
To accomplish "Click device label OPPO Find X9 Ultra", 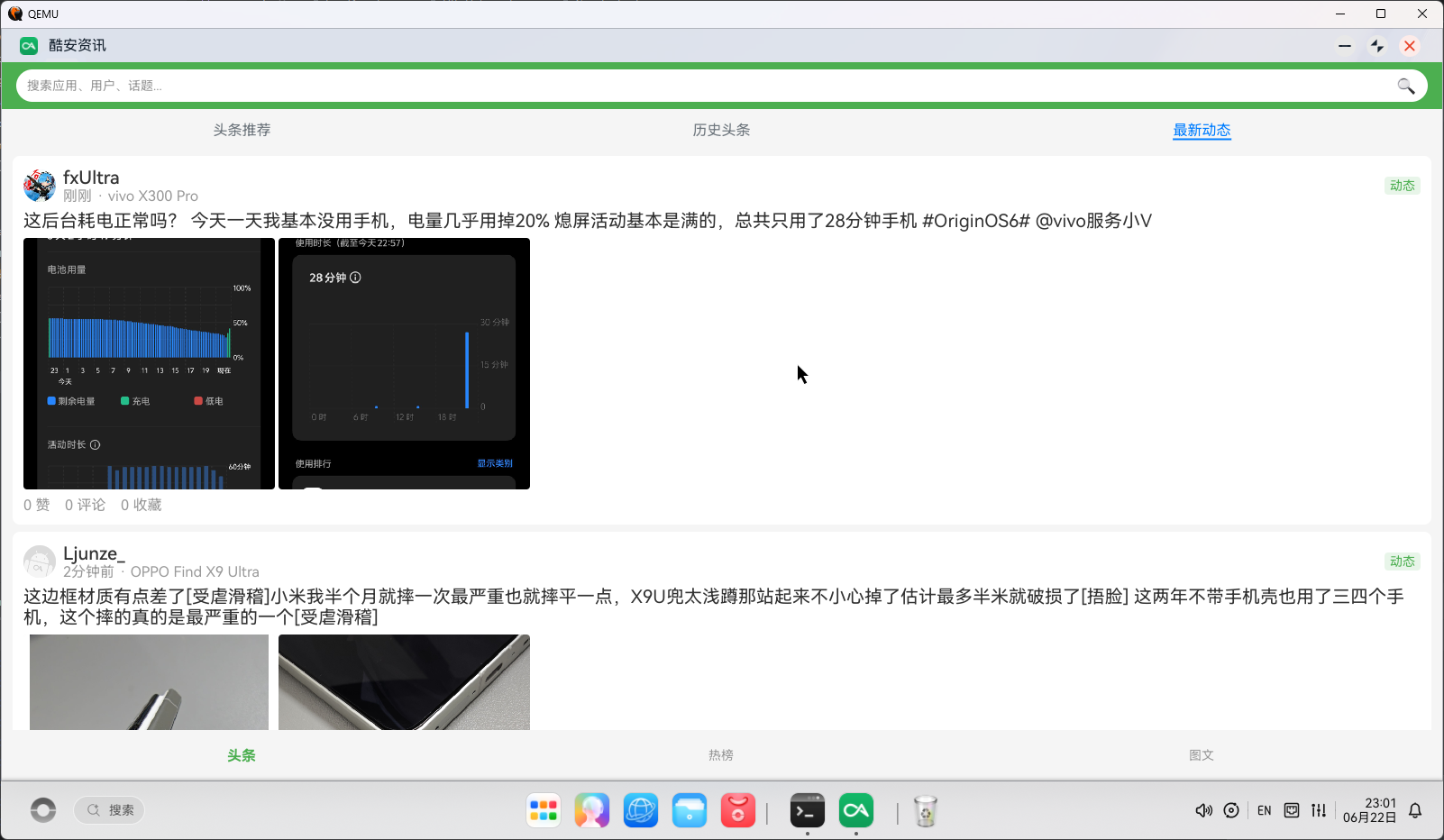I will 195,571.
